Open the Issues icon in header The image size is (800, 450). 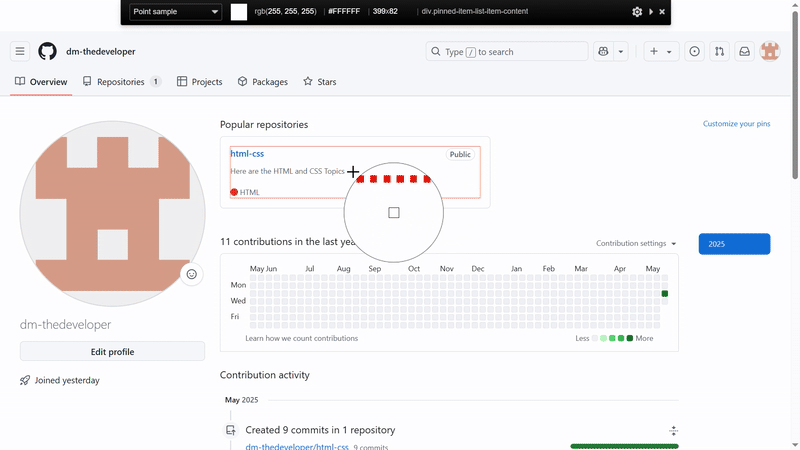click(x=694, y=52)
